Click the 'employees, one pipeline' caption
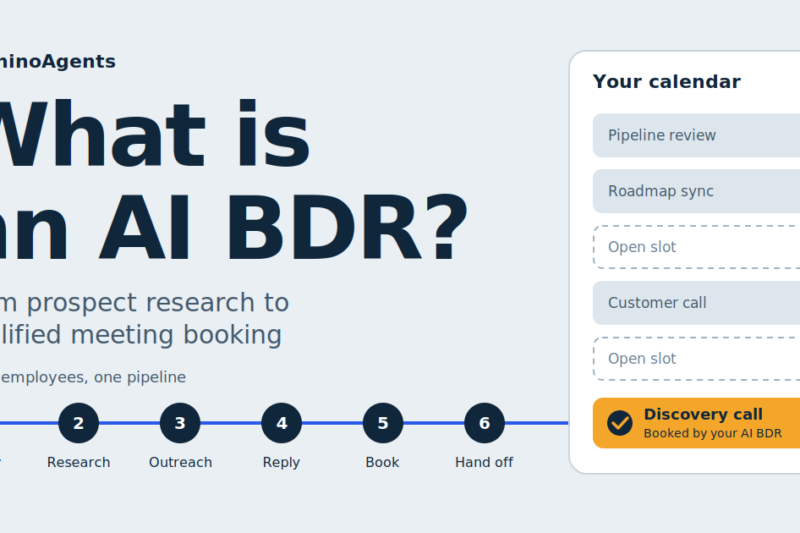Screen dimensions: 800x533 tap(93, 377)
